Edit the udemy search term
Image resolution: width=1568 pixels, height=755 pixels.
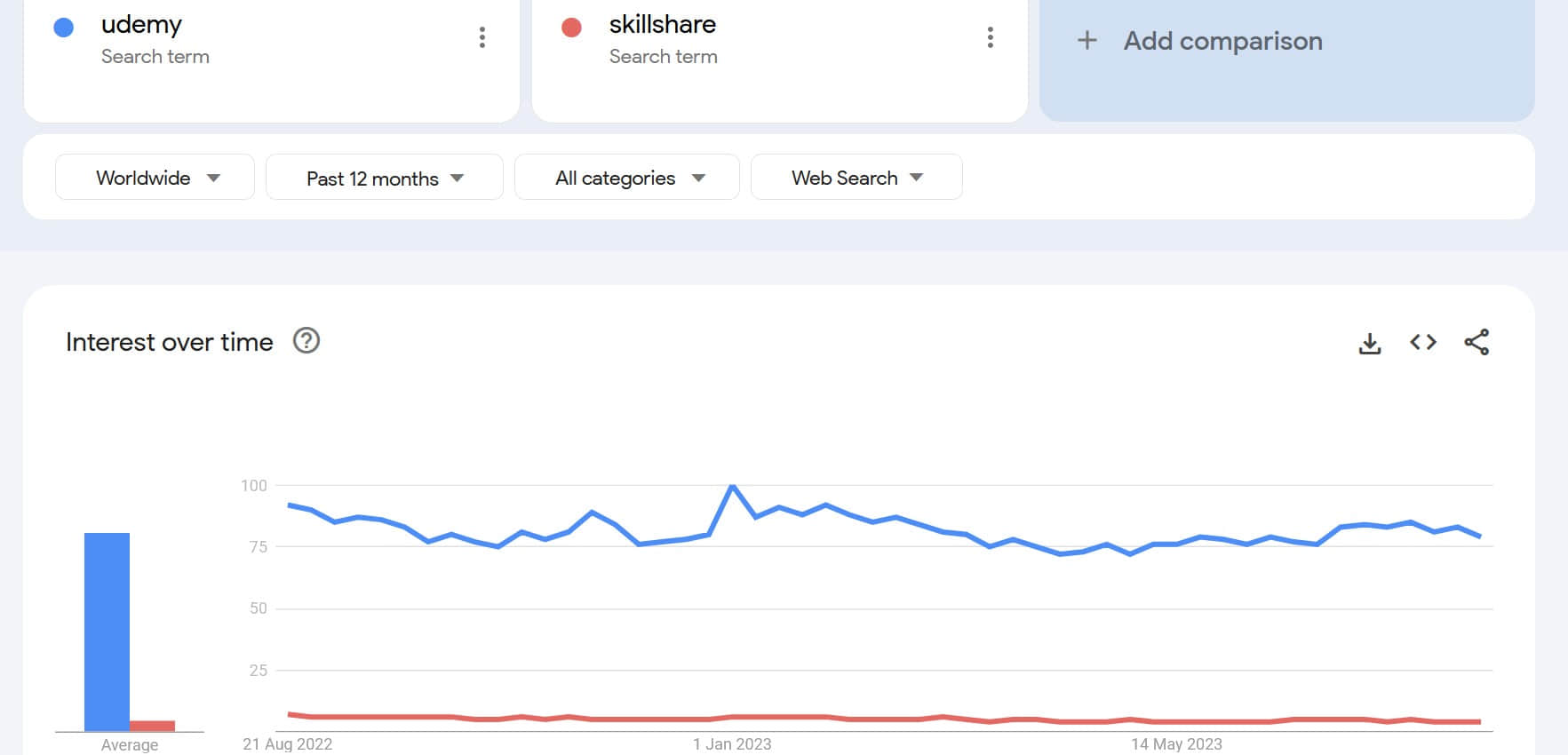[x=141, y=25]
